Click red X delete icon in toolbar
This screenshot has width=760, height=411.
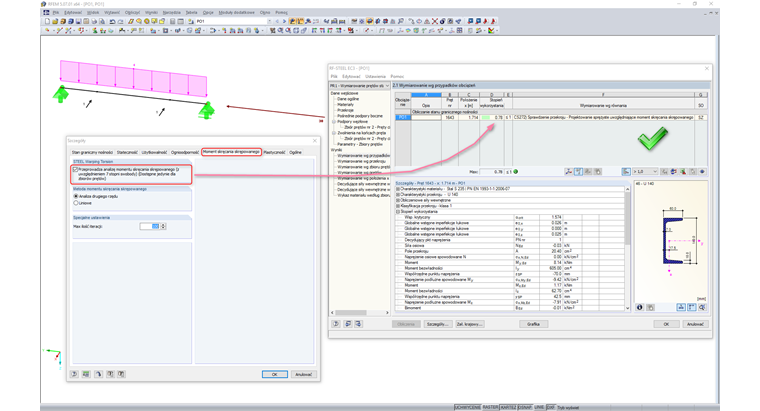click(x=435, y=21)
